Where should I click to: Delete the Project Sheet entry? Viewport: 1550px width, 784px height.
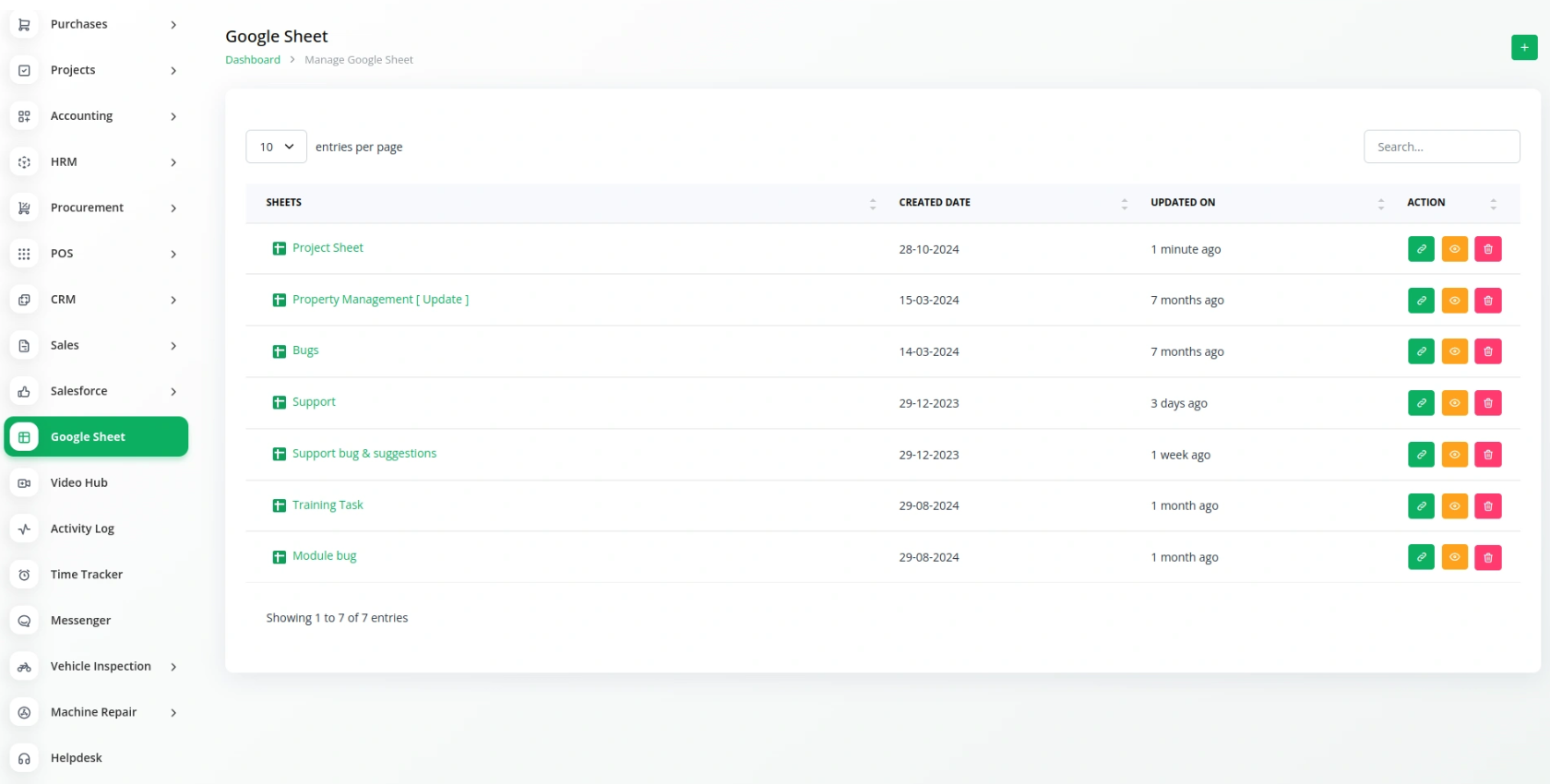point(1487,249)
